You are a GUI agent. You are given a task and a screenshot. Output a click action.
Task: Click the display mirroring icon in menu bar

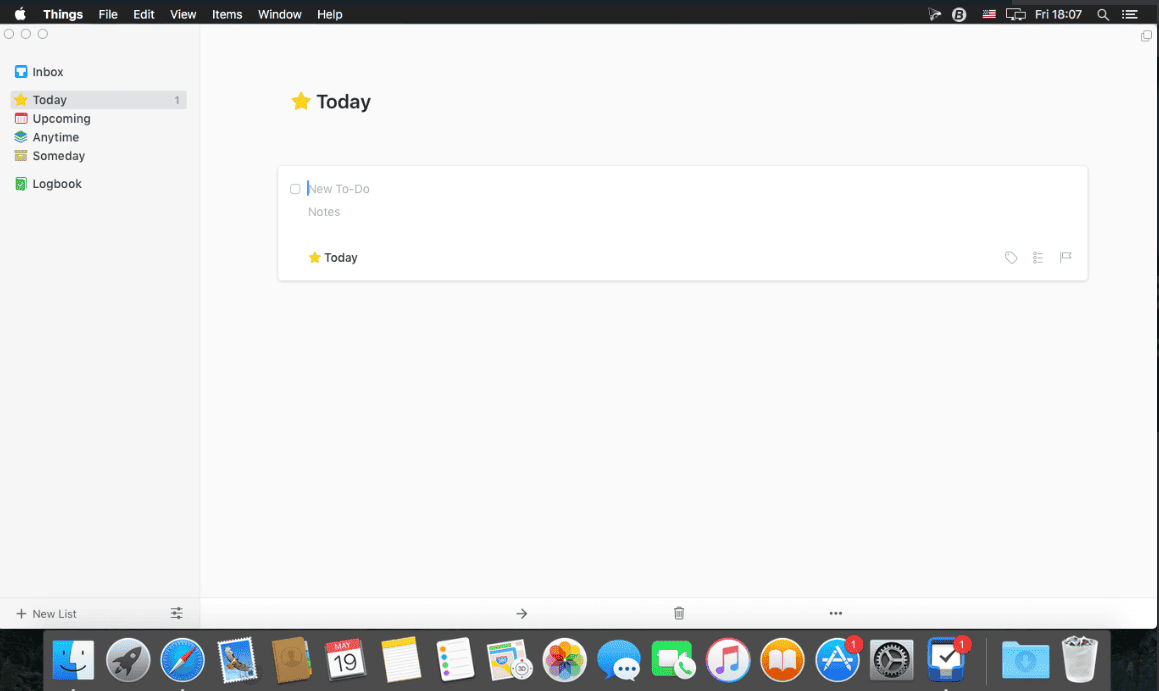1016,14
